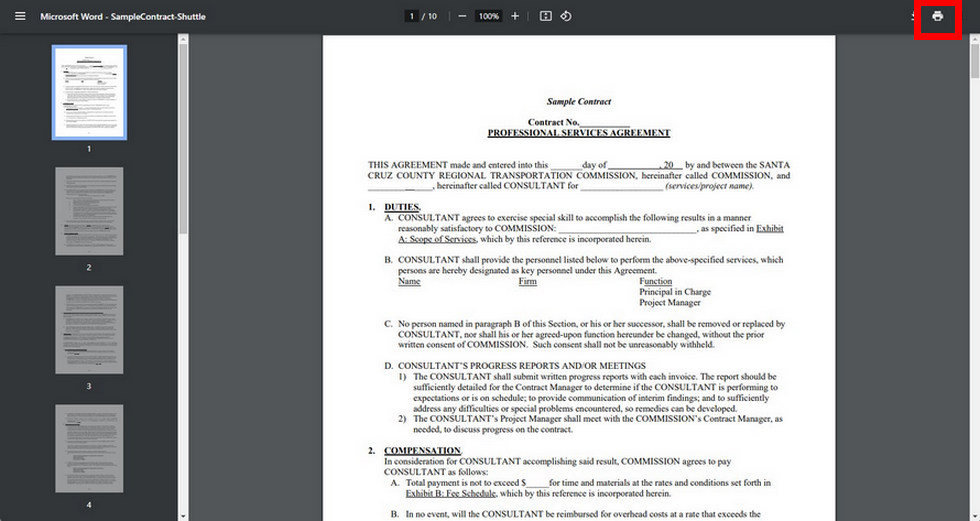Click the 100% zoom level field
This screenshot has width=980, height=521.
pos(489,16)
